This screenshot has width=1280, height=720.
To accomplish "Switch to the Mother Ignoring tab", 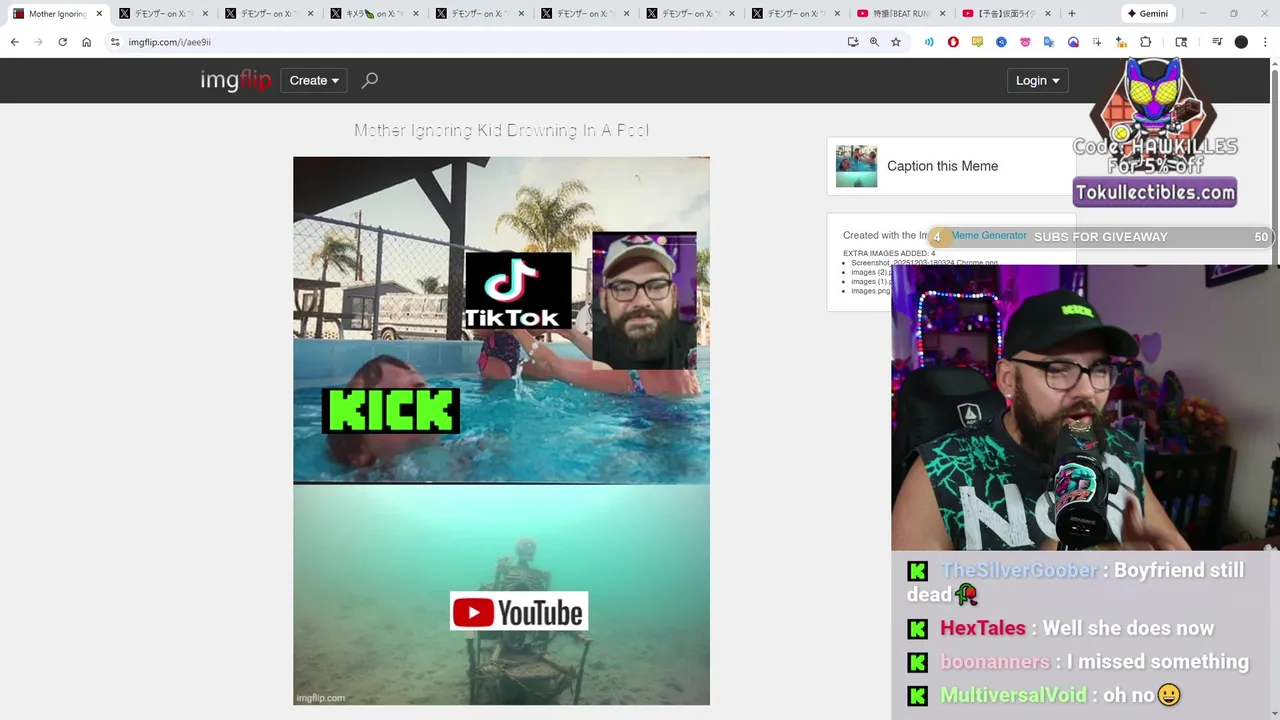I will pyautogui.click(x=57, y=14).
